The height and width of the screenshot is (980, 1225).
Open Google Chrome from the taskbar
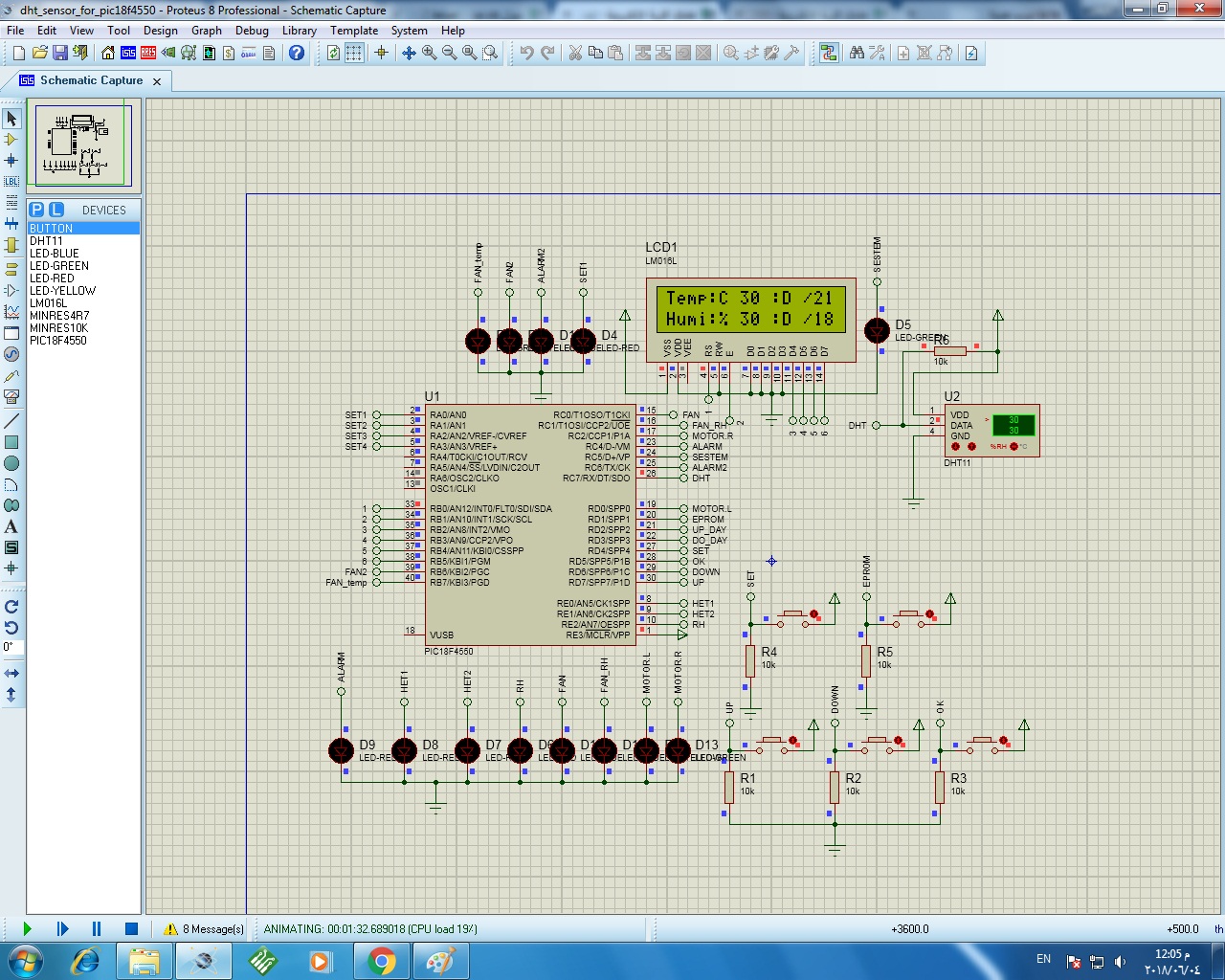[381, 961]
